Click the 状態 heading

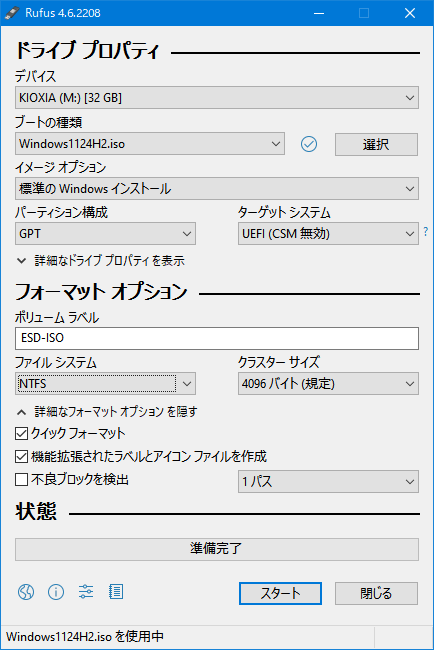[36, 511]
